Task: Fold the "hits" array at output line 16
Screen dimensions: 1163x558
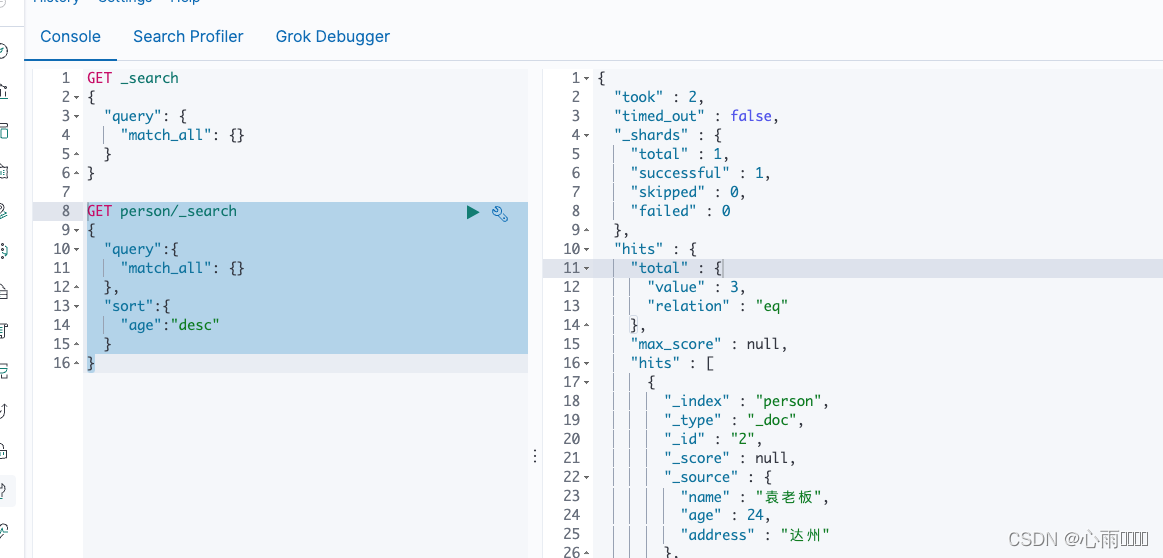Action: (x=587, y=364)
